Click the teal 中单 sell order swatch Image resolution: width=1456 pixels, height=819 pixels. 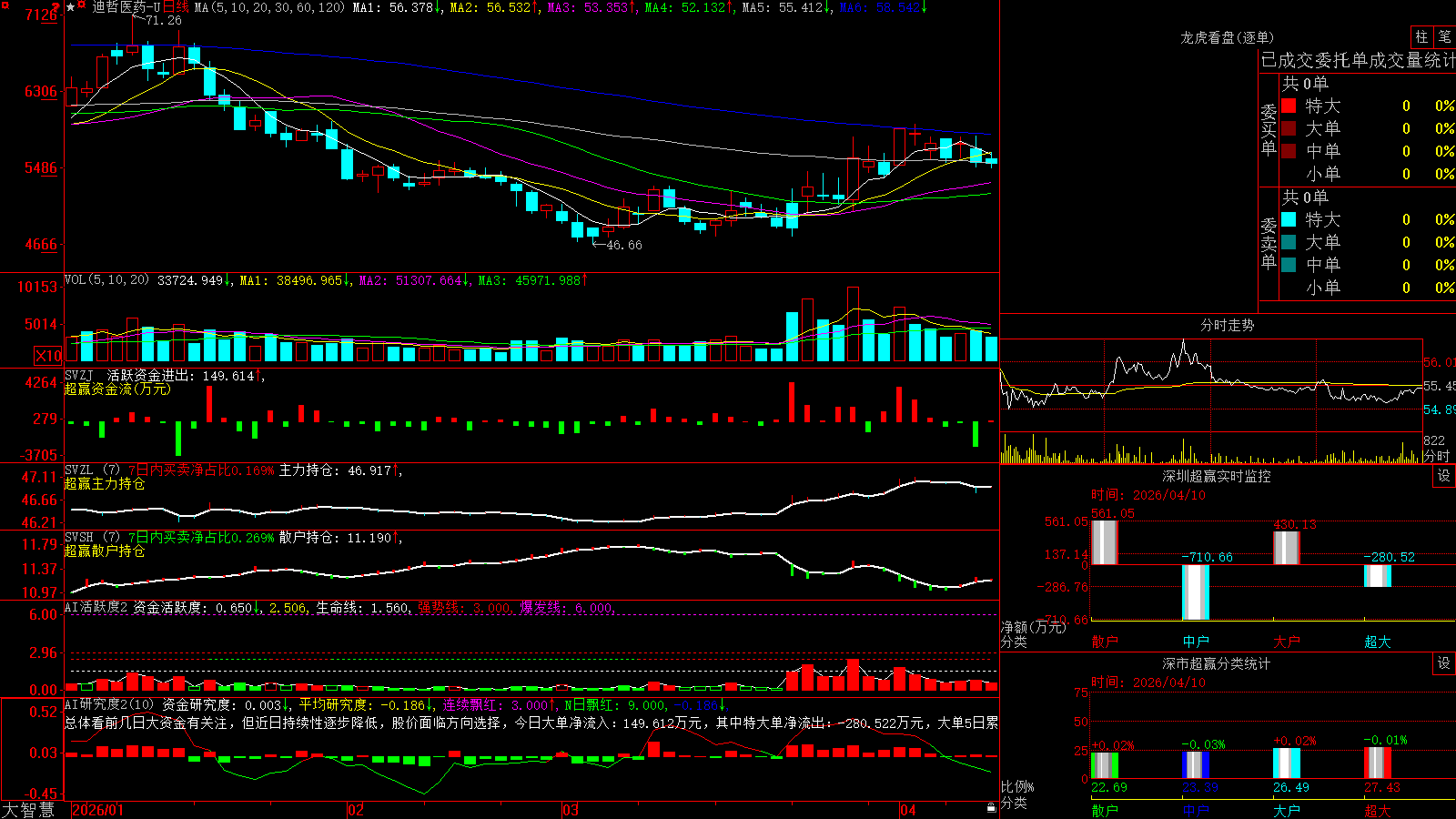pos(1289,265)
